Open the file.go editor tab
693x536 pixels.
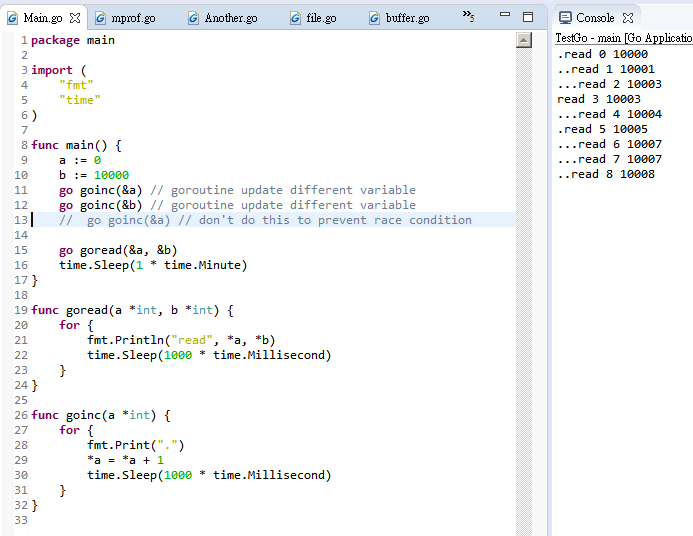(x=320, y=18)
